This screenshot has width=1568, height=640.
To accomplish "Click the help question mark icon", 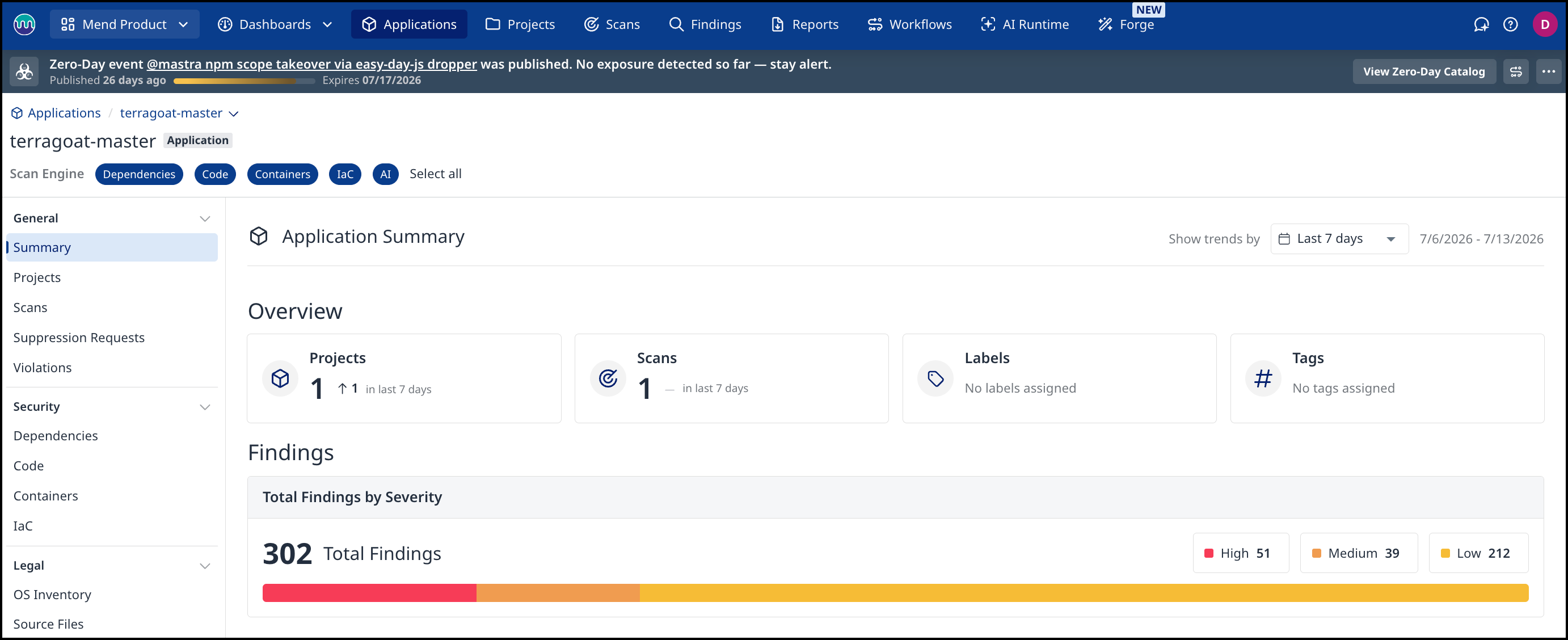I will (x=1510, y=24).
